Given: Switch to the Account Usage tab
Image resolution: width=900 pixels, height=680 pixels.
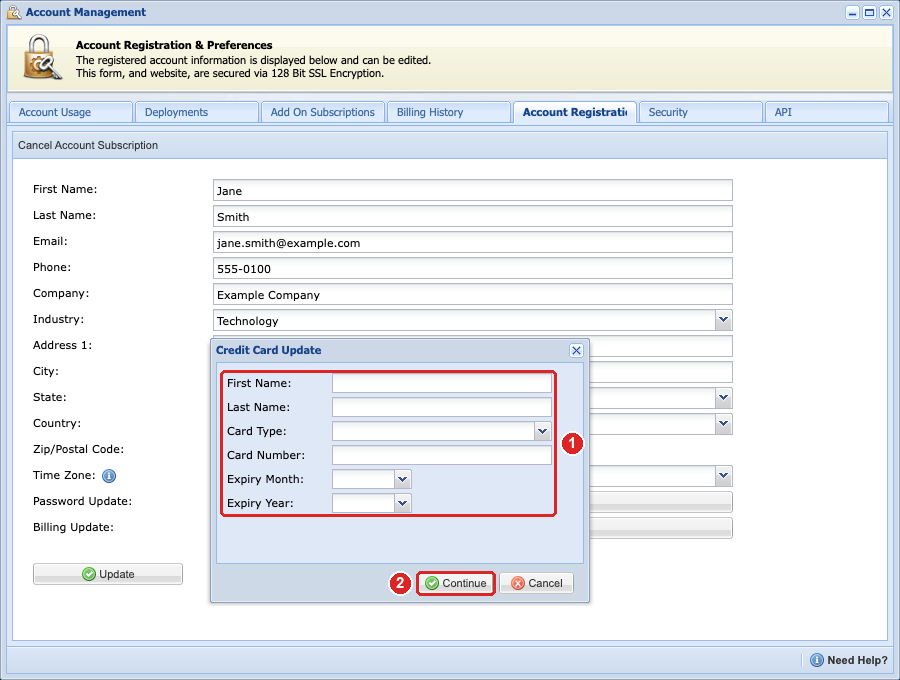Looking at the screenshot, I should (71, 112).
